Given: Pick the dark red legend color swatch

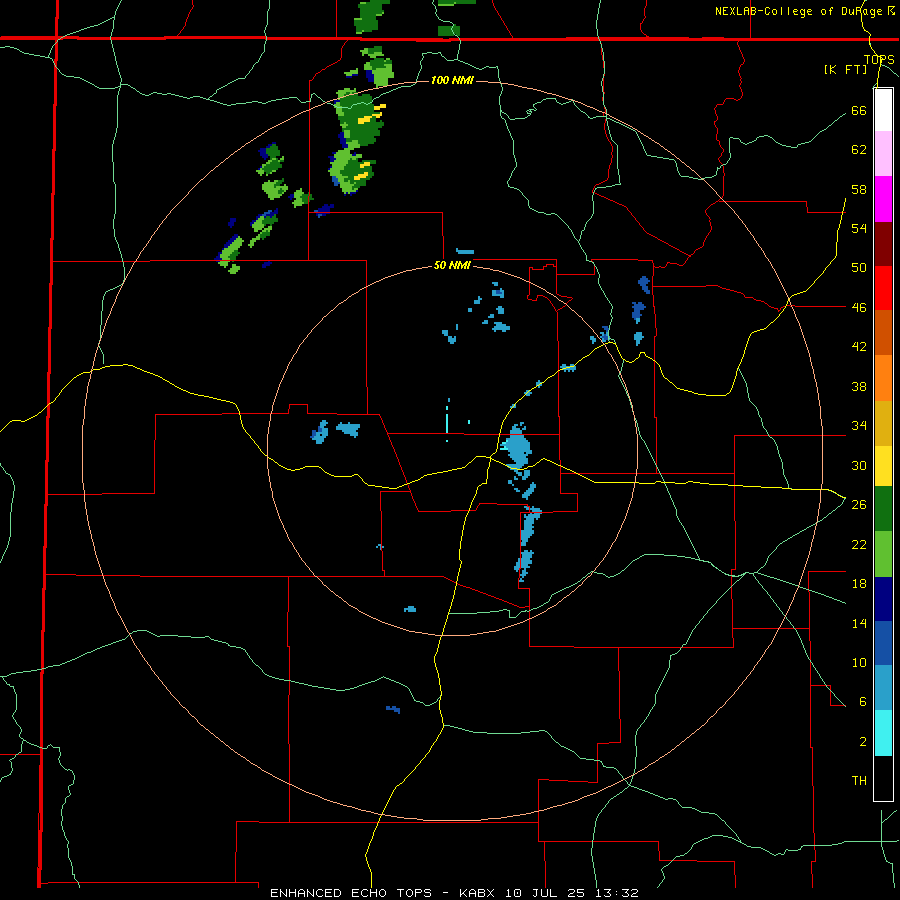Looking at the screenshot, I should tap(883, 244).
